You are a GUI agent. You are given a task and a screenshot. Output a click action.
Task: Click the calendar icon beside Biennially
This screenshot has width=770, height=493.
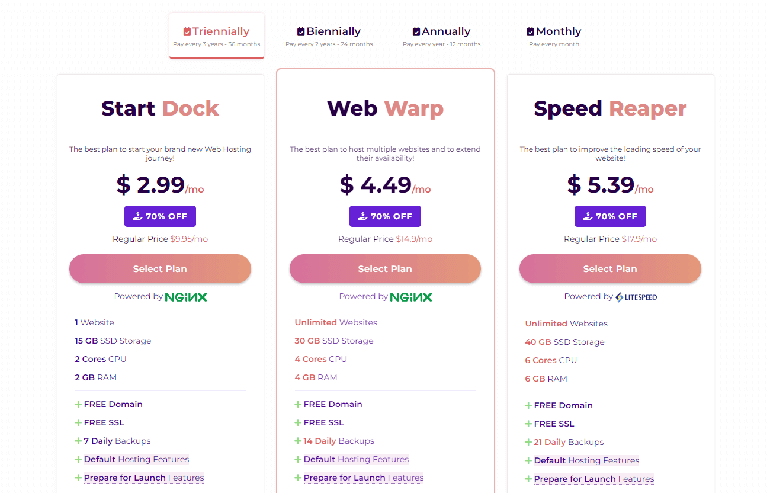[301, 32]
